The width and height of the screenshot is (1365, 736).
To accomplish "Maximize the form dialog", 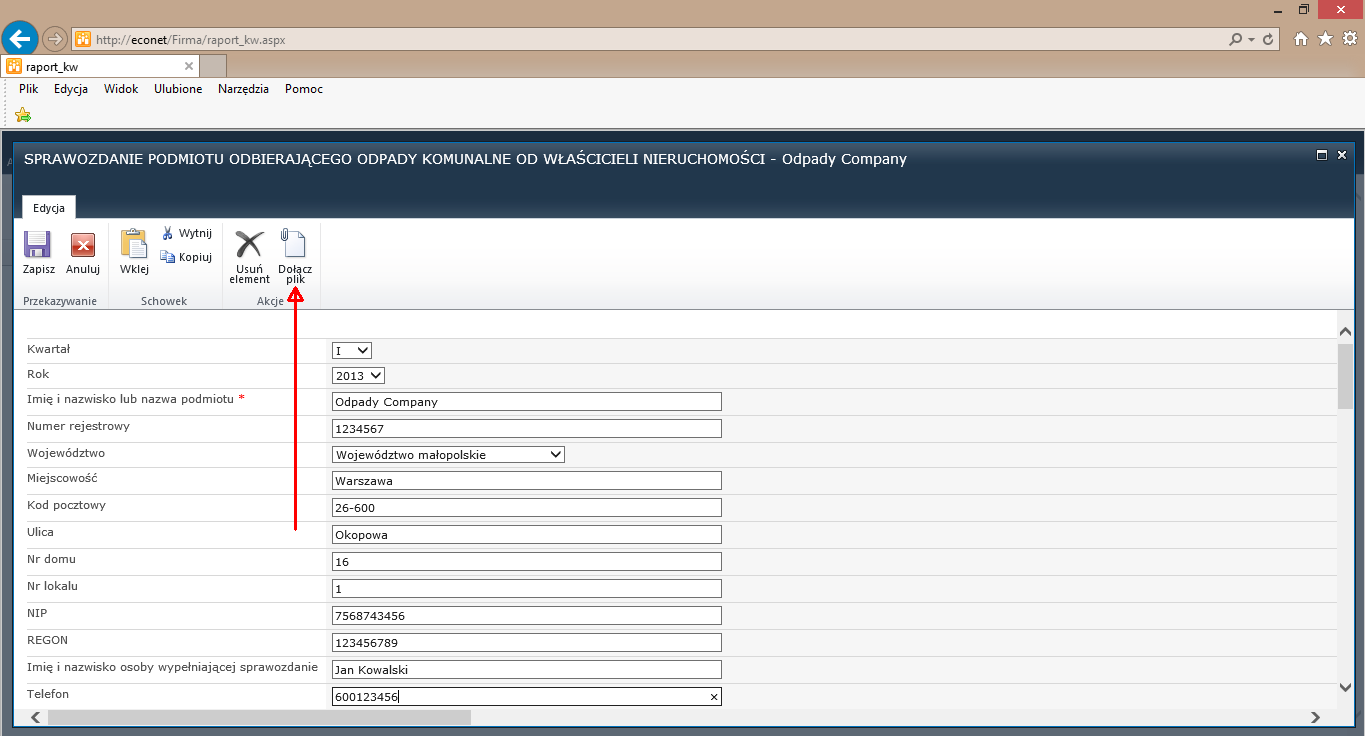I will pyautogui.click(x=1322, y=155).
